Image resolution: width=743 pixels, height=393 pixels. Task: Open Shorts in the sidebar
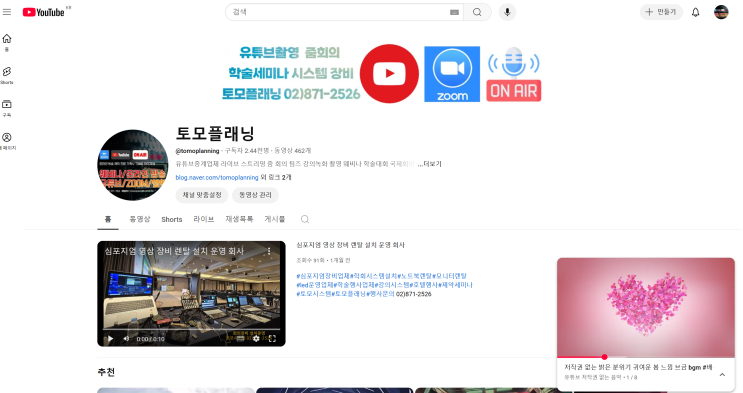[x=7, y=75]
